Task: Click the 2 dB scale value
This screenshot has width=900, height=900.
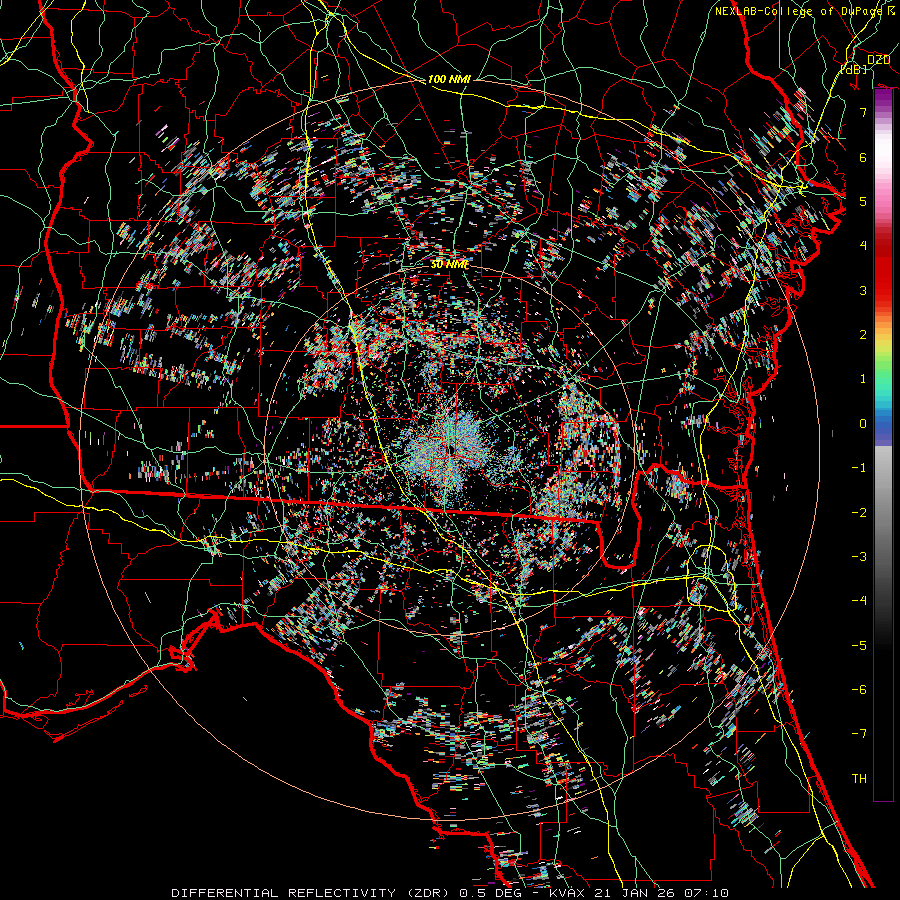Action: coord(863,335)
